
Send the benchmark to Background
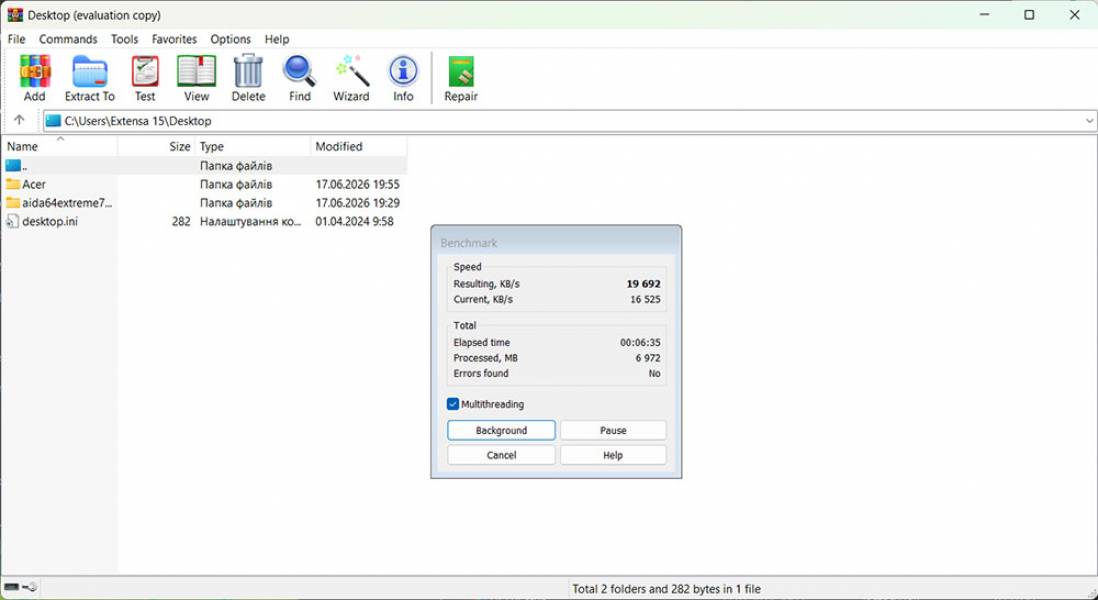point(501,431)
